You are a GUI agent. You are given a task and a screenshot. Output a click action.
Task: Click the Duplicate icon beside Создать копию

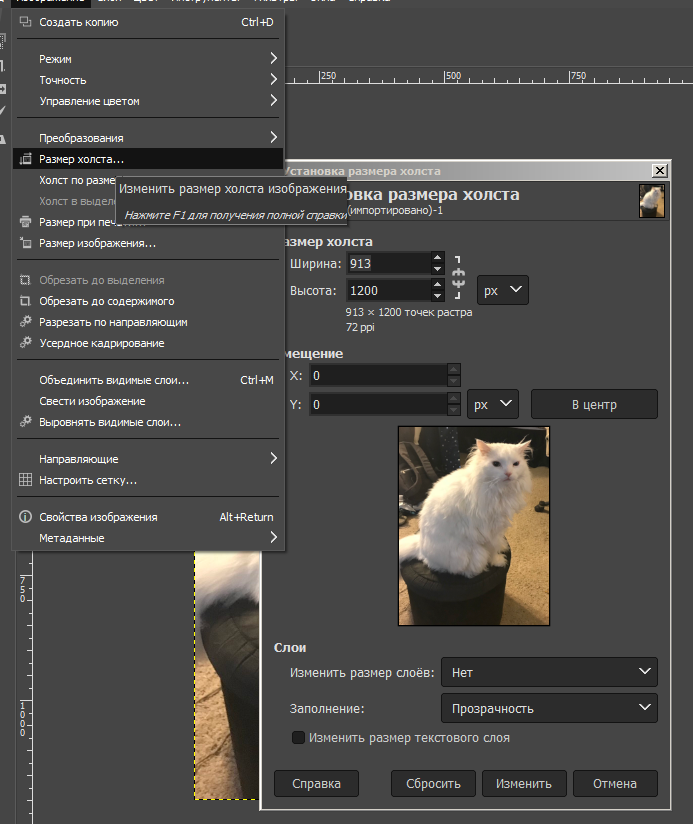tap(25, 22)
